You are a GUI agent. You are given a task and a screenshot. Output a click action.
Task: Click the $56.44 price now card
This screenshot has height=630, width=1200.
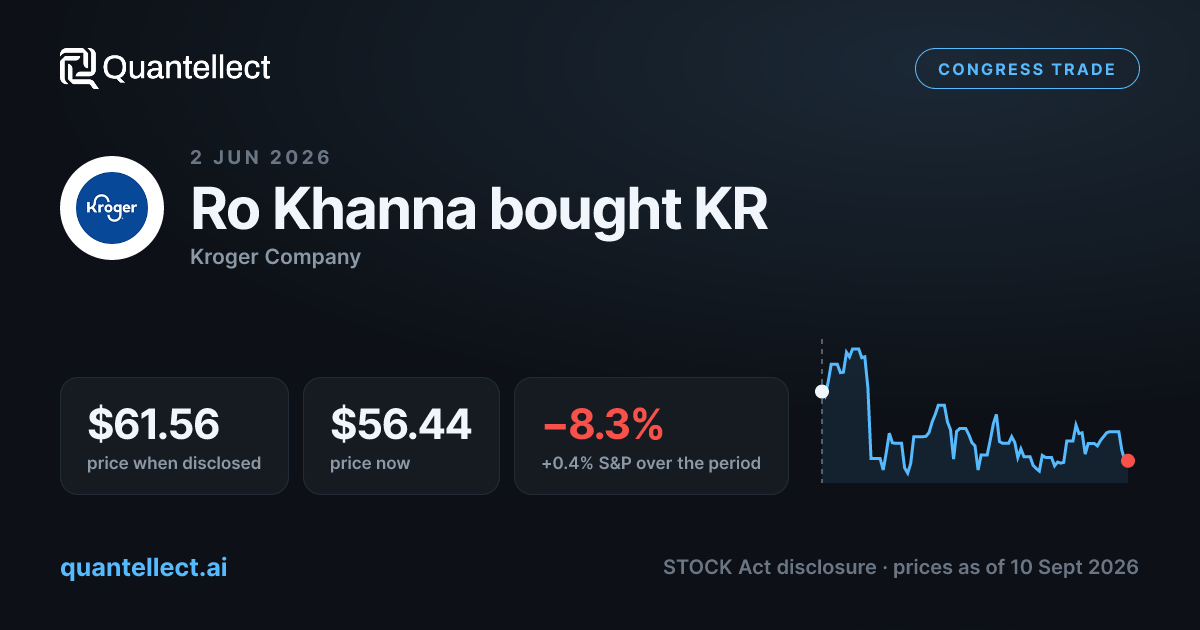pyautogui.click(x=401, y=435)
